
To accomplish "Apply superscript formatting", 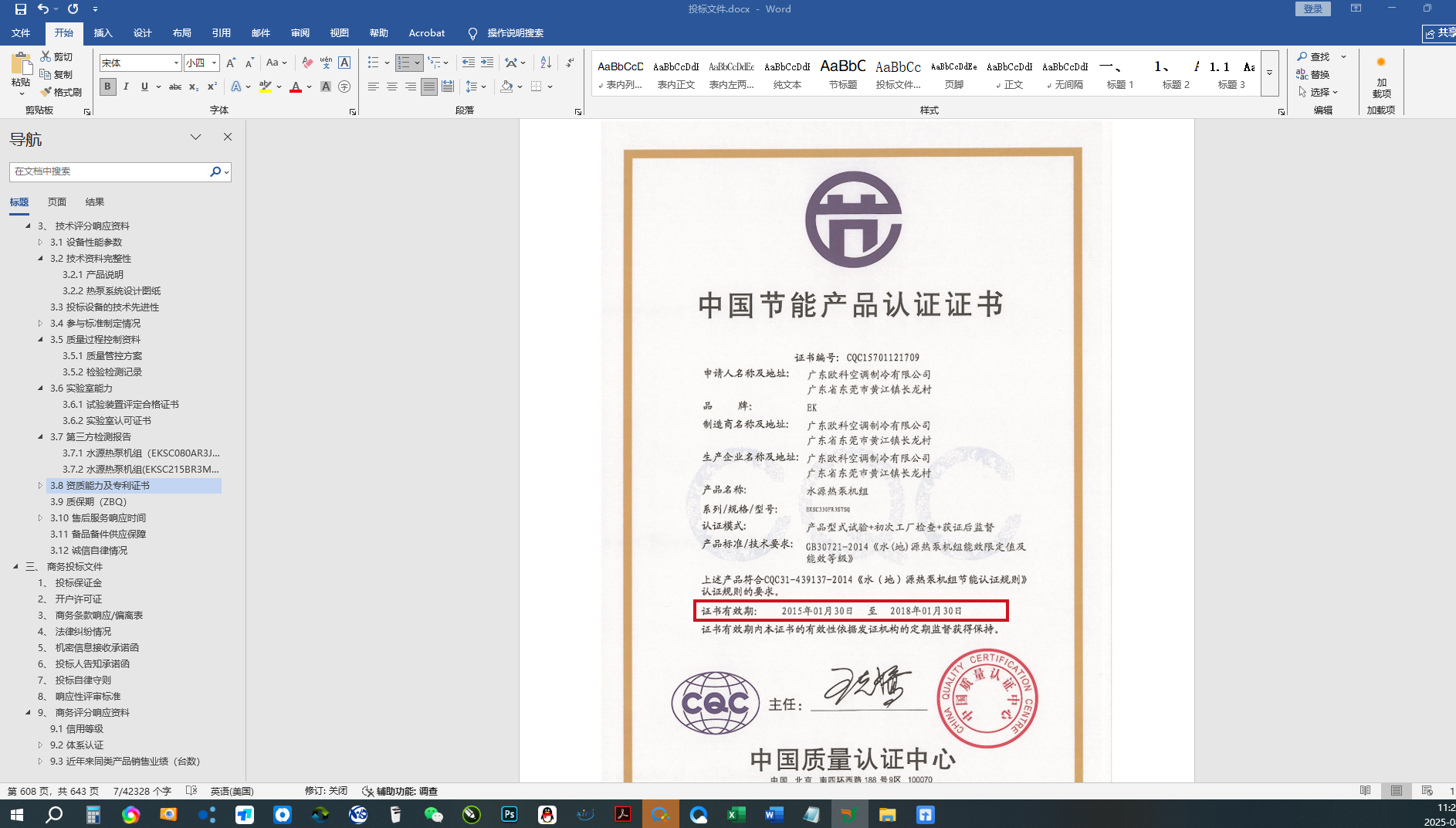I will pyautogui.click(x=212, y=87).
